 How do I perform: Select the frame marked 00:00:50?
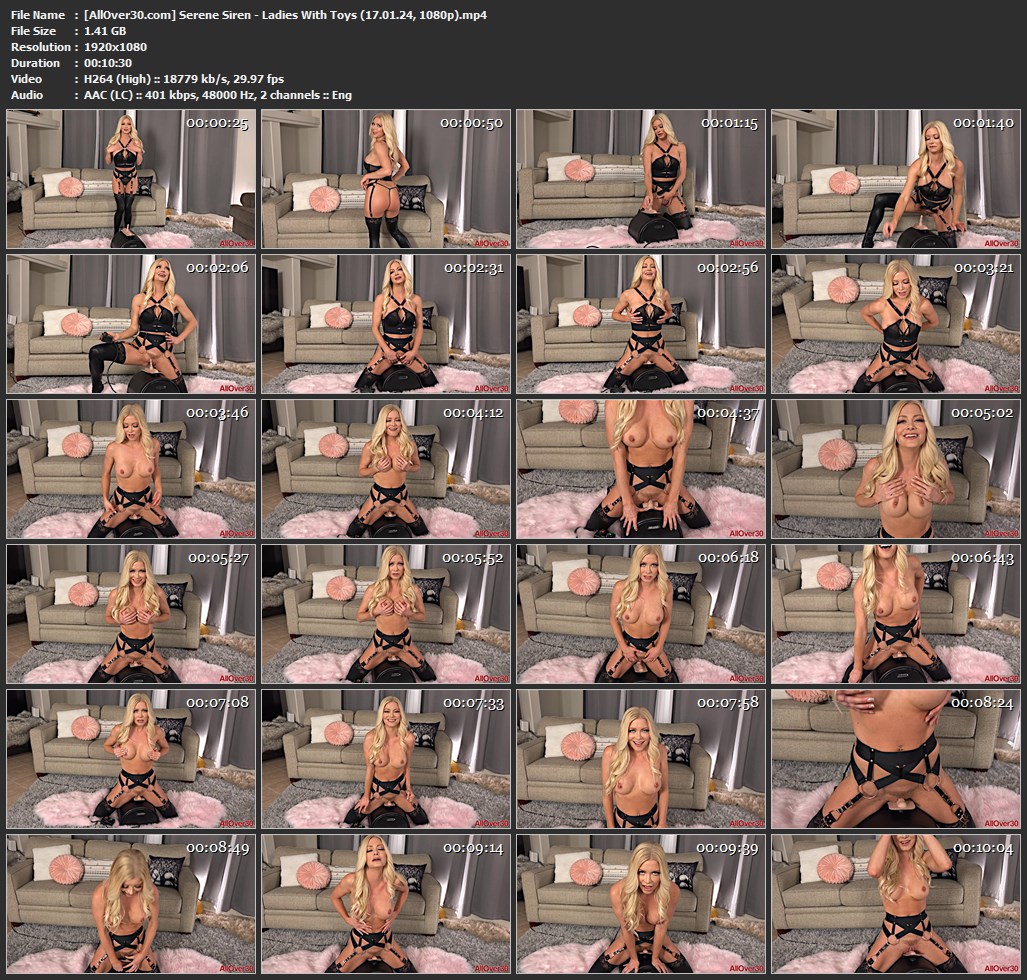pyautogui.click(x=387, y=179)
